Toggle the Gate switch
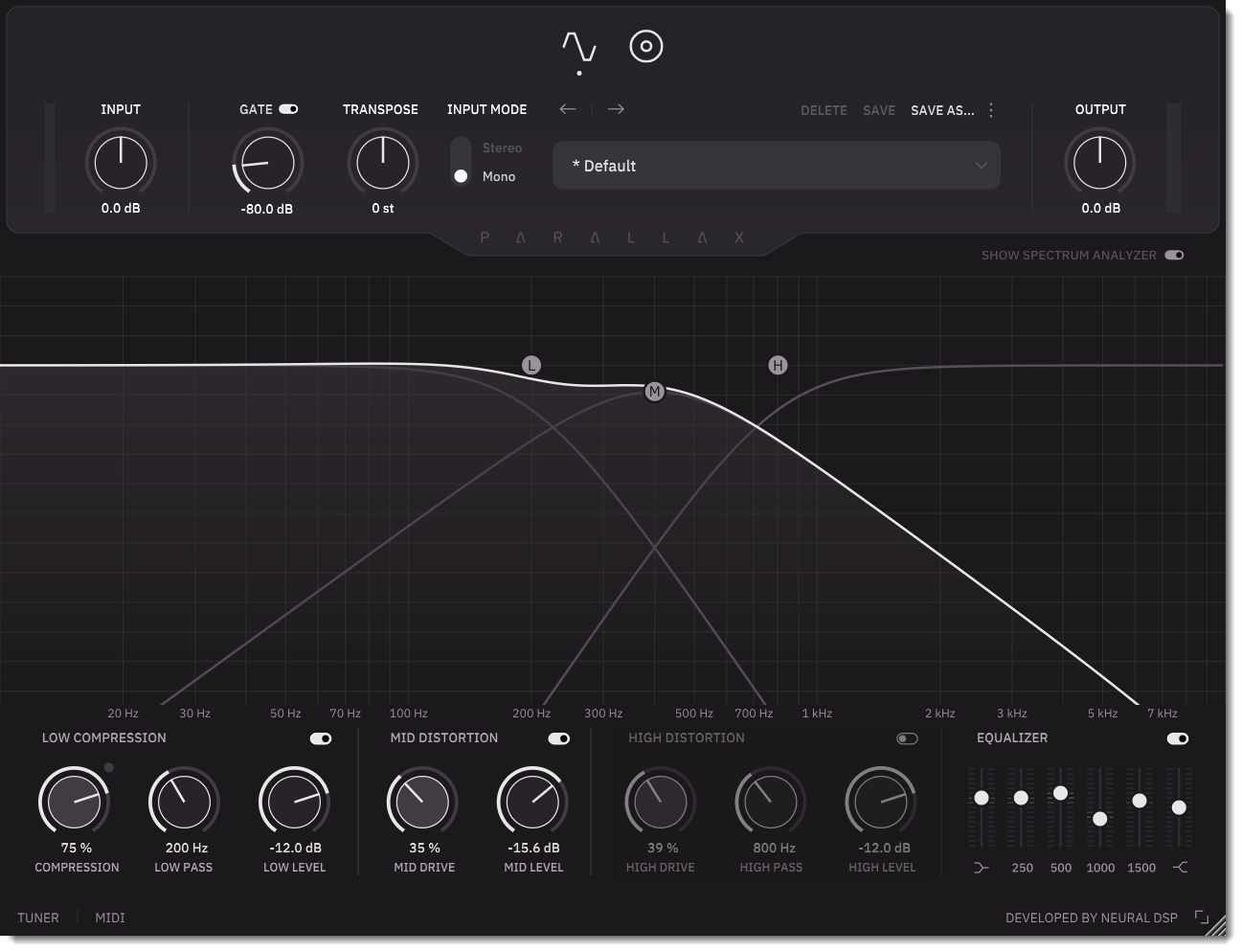Viewport: 1242px width, 952px height. point(288,109)
